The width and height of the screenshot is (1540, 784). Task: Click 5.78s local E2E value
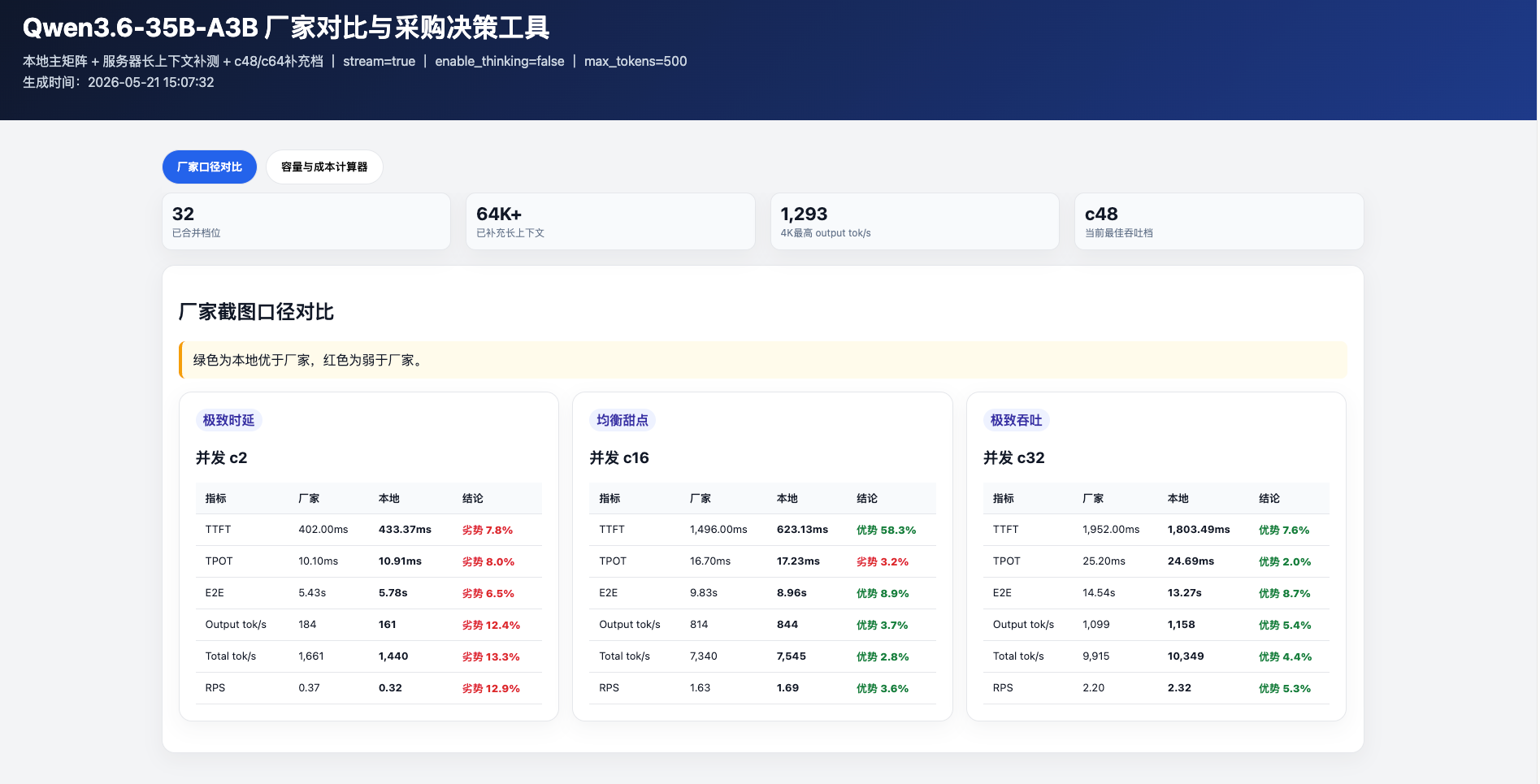click(393, 593)
